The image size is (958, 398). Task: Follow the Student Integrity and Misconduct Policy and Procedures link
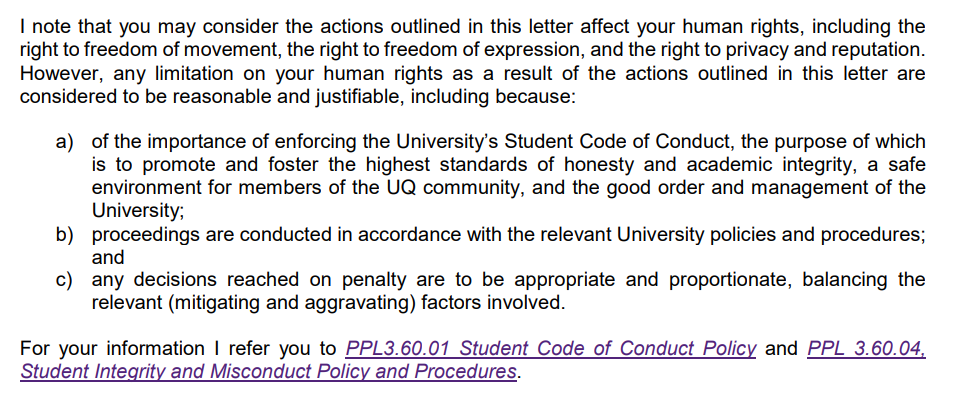coord(269,372)
